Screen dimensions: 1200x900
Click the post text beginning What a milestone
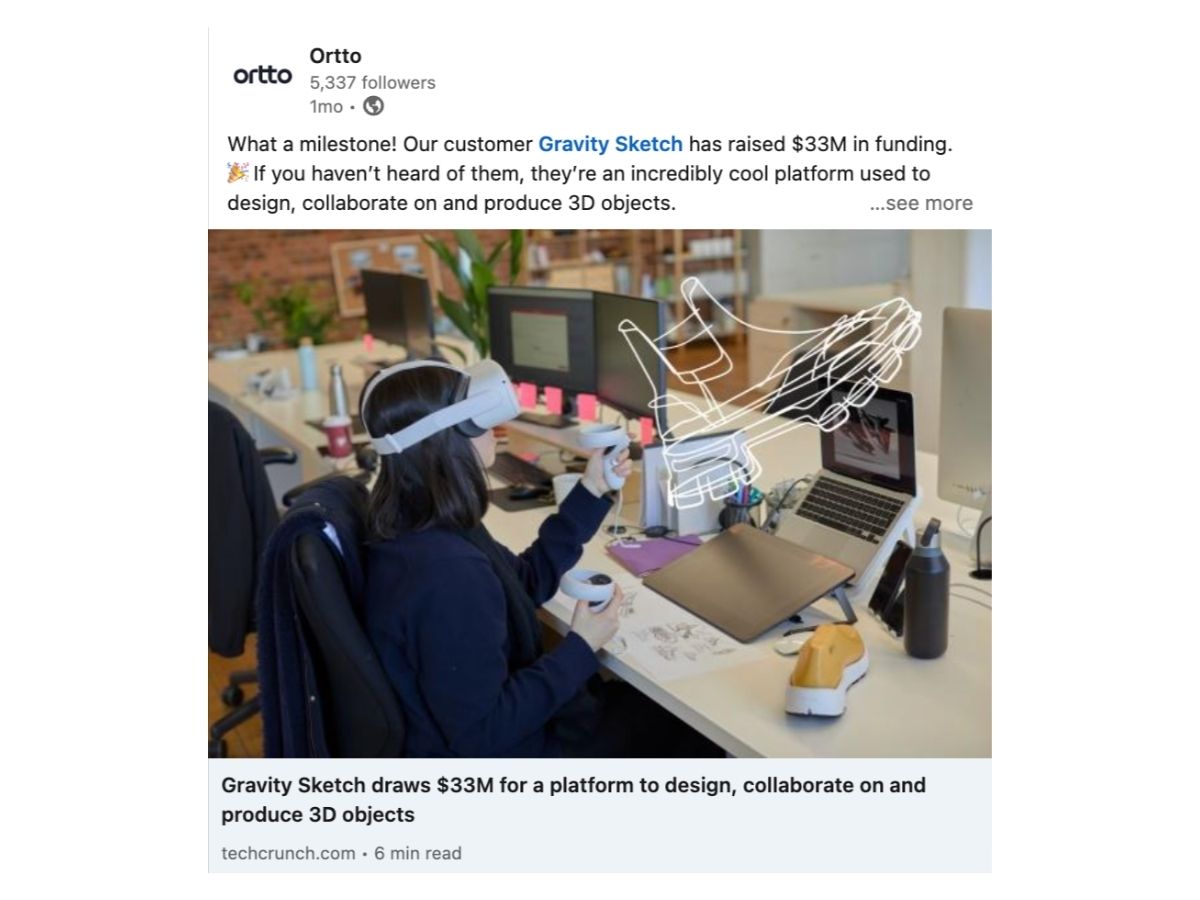tap(590, 173)
